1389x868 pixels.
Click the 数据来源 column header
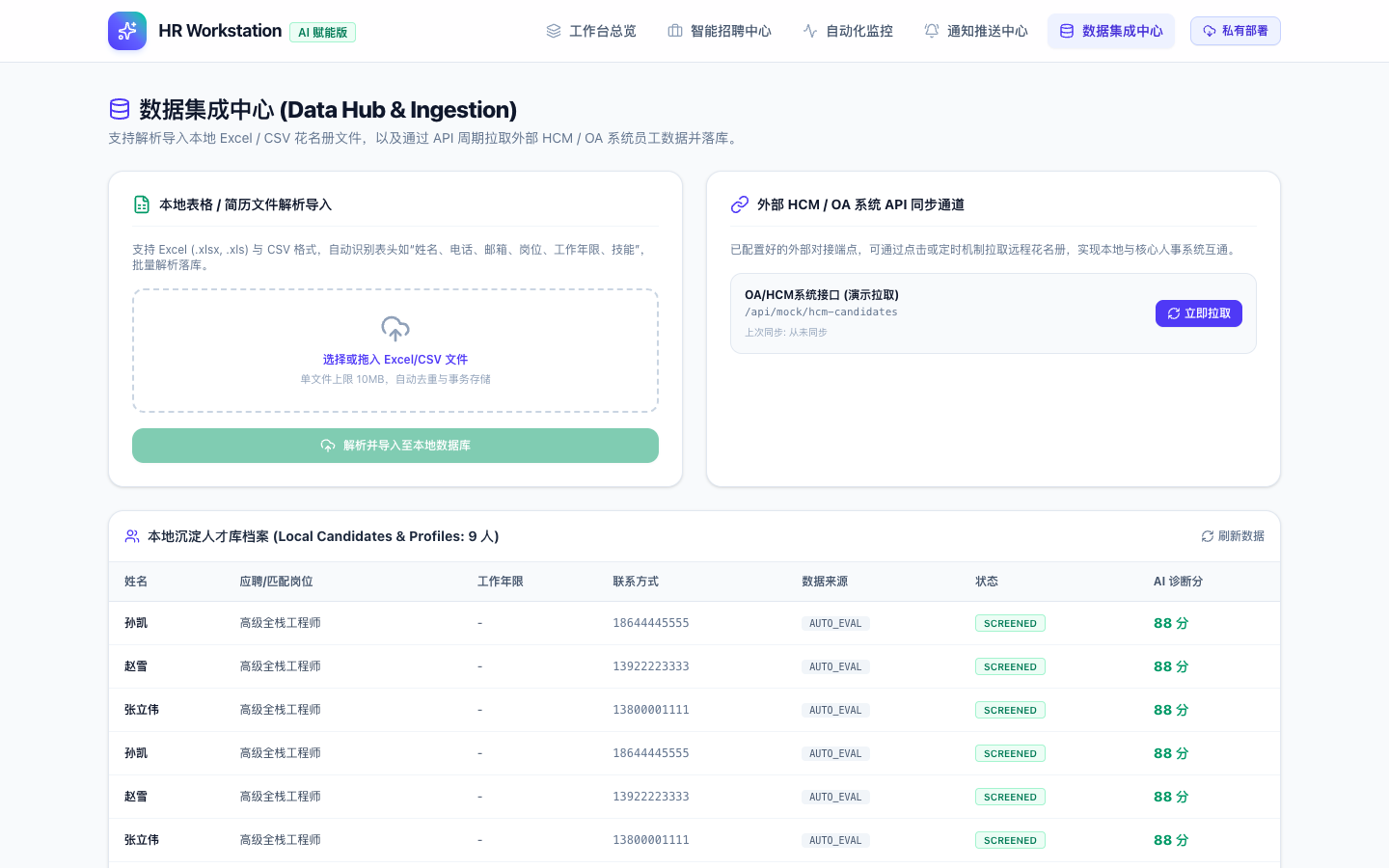click(x=825, y=582)
